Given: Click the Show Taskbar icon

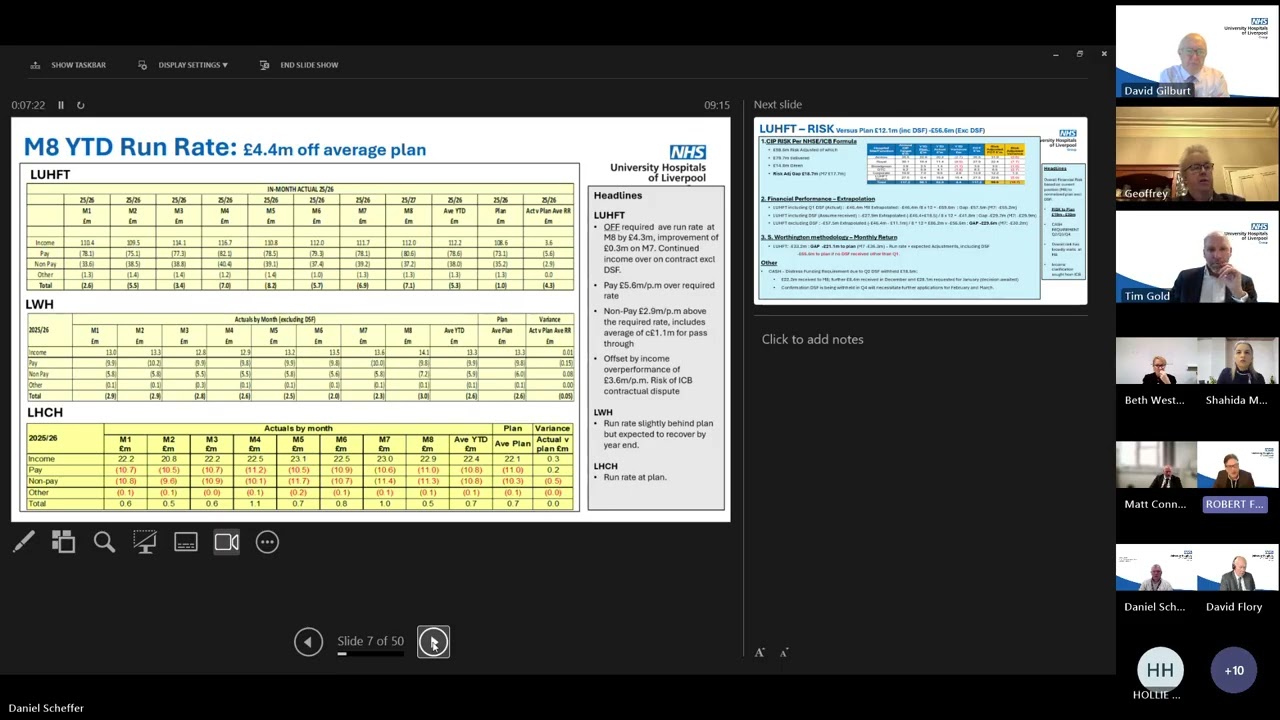Looking at the screenshot, I should point(35,65).
